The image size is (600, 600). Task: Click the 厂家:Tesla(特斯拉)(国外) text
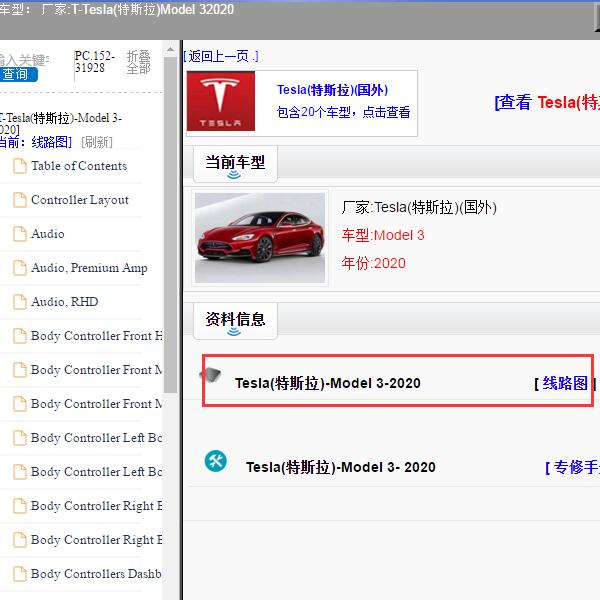(419, 207)
